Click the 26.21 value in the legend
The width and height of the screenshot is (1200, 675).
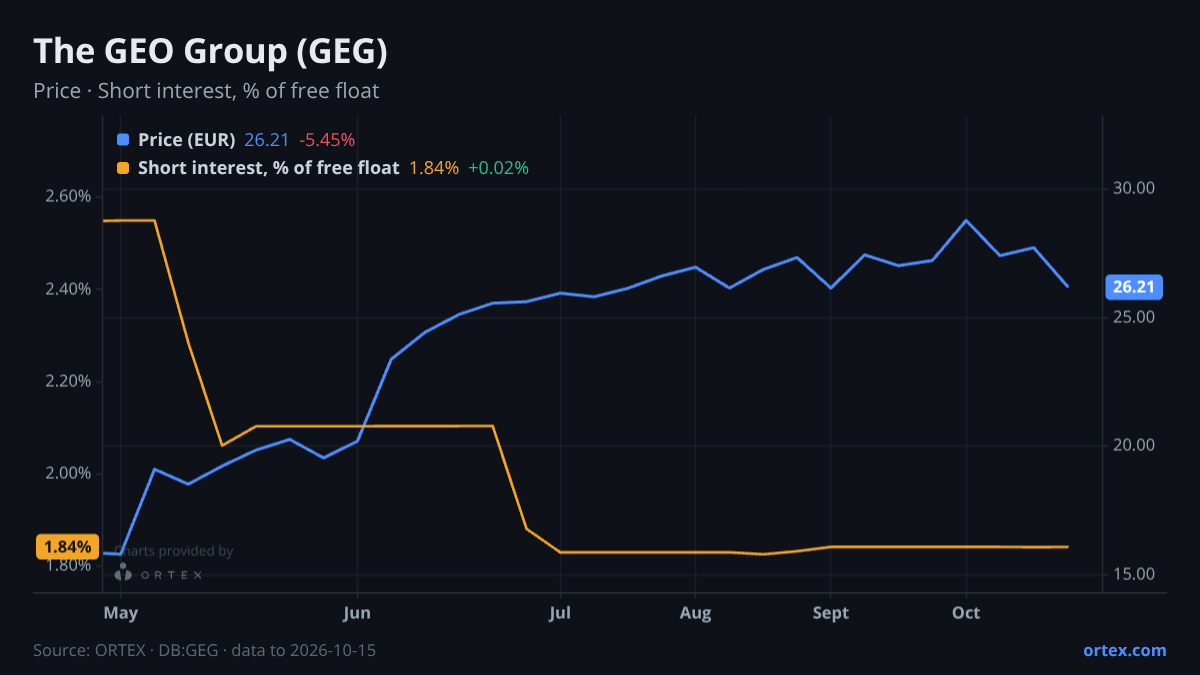tap(267, 140)
